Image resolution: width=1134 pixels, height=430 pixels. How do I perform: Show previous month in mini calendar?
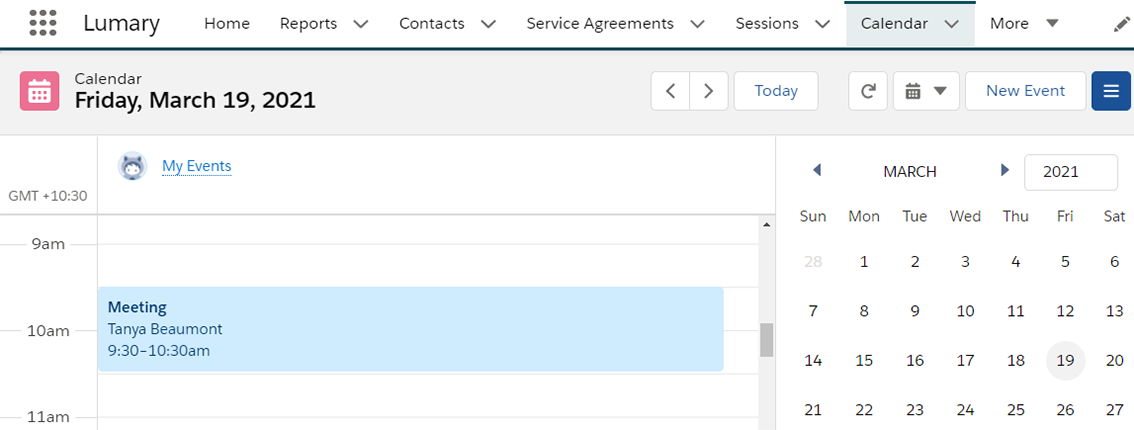817,171
